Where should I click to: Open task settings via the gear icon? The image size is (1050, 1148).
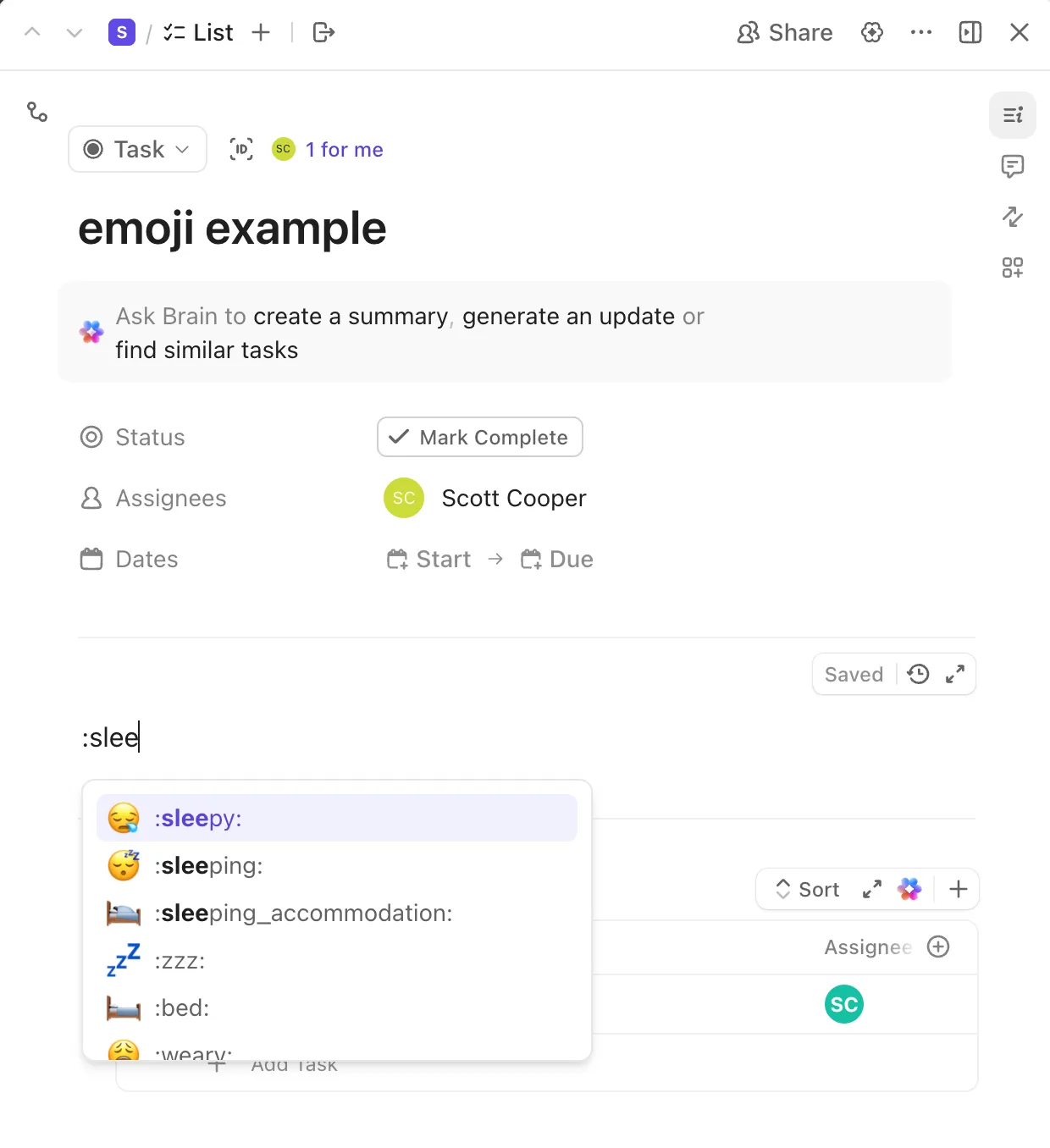[x=872, y=32]
